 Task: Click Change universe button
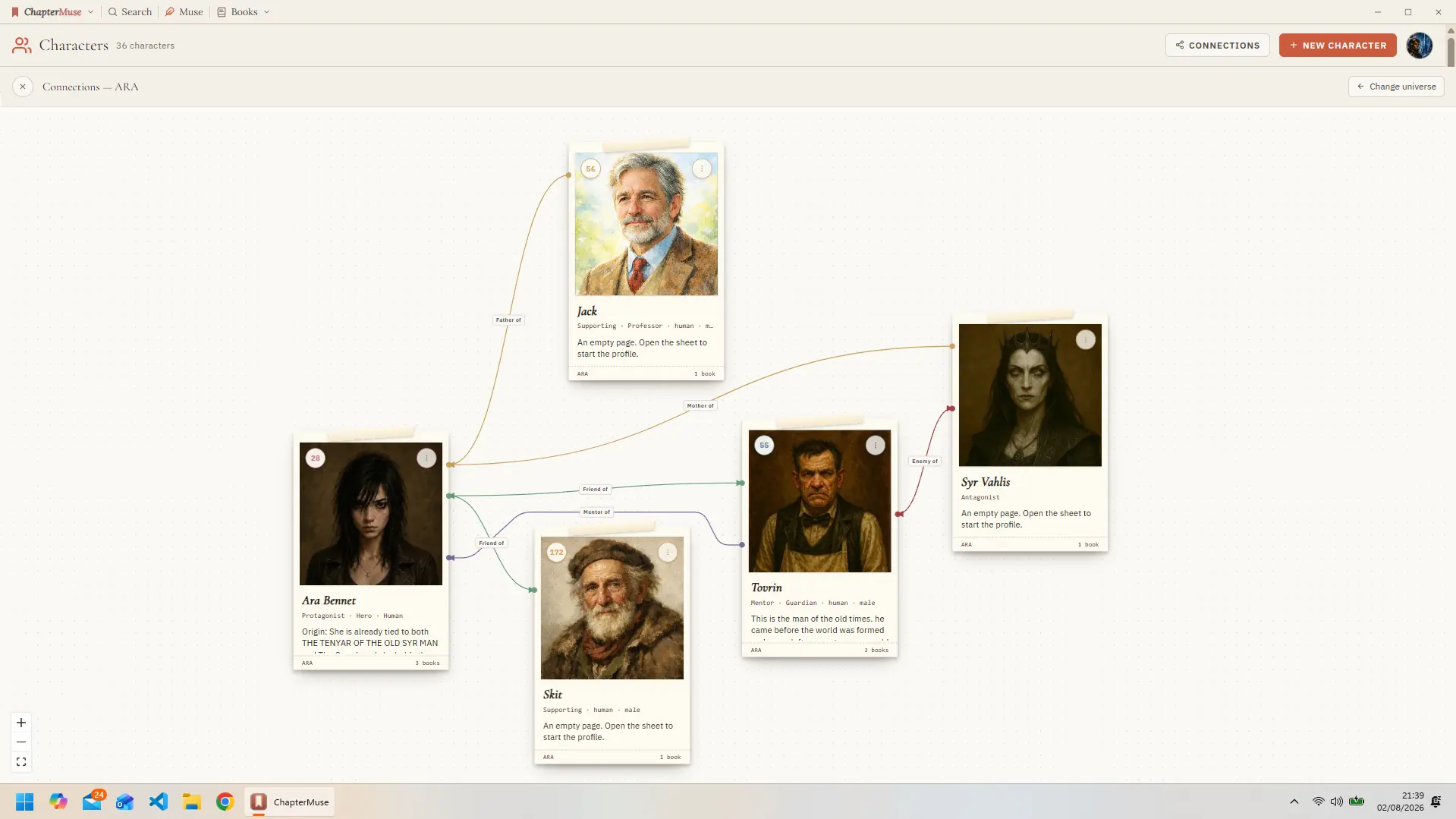tap(1396, 87)
